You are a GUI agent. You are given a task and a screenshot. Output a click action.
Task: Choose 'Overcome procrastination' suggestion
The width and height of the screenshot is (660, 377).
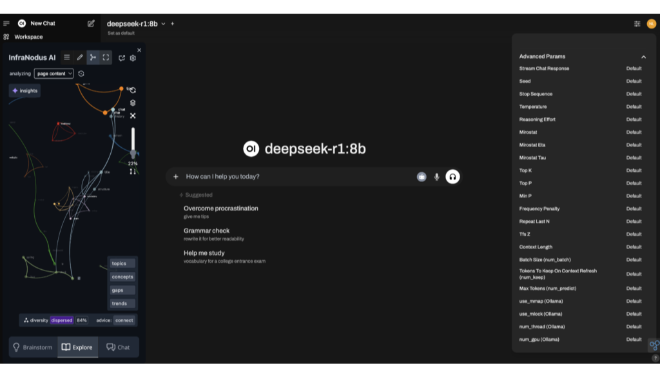tap(221, 212)
